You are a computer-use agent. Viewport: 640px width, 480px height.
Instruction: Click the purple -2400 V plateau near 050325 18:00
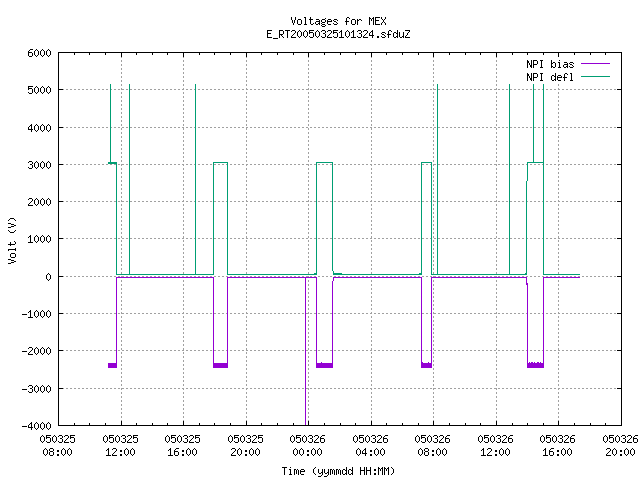(x=220, y=365)
